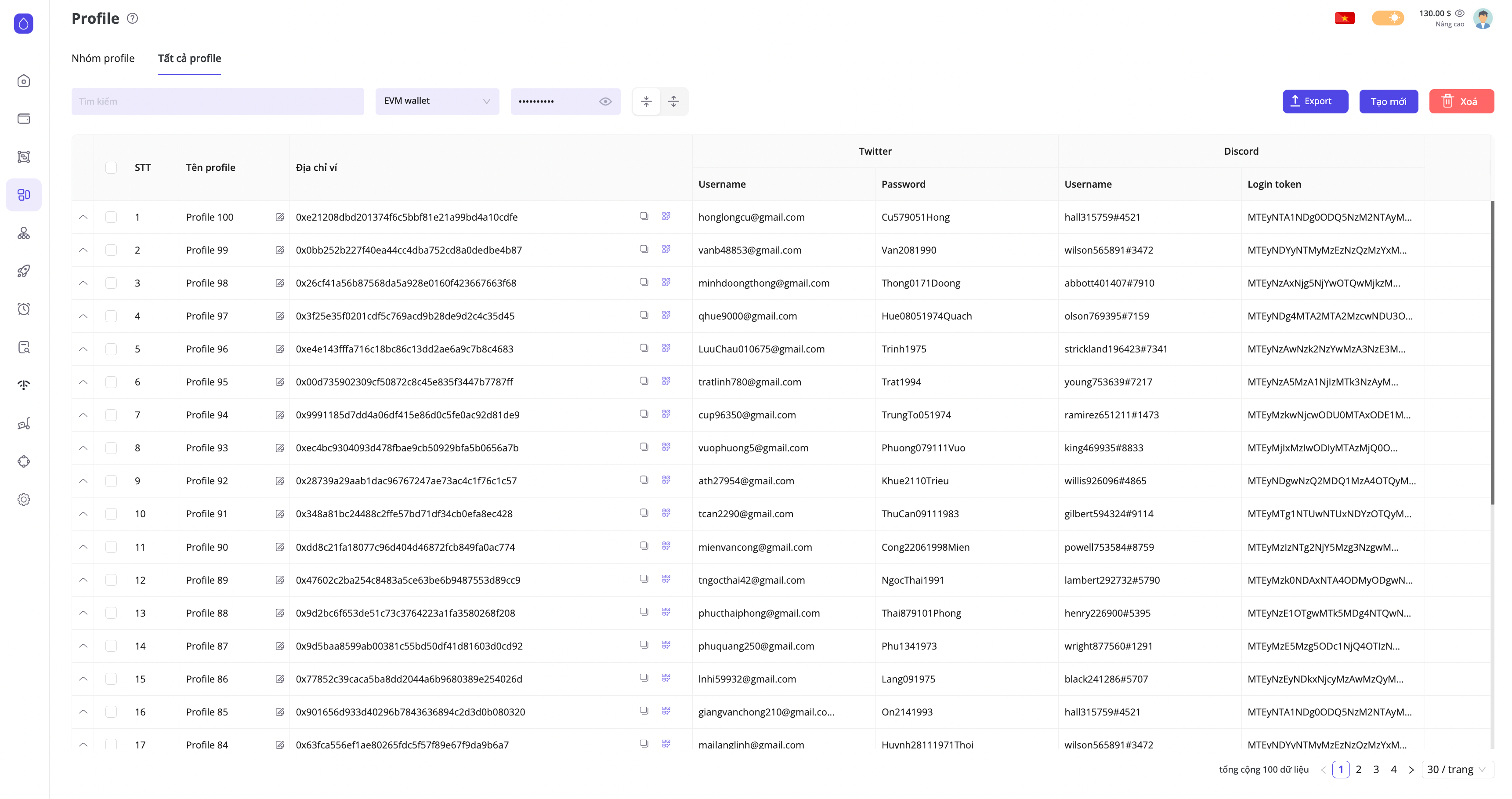1512x799 pixels.
Task: Open the alarm clock scheduler icon
Action: click(23, 309)
